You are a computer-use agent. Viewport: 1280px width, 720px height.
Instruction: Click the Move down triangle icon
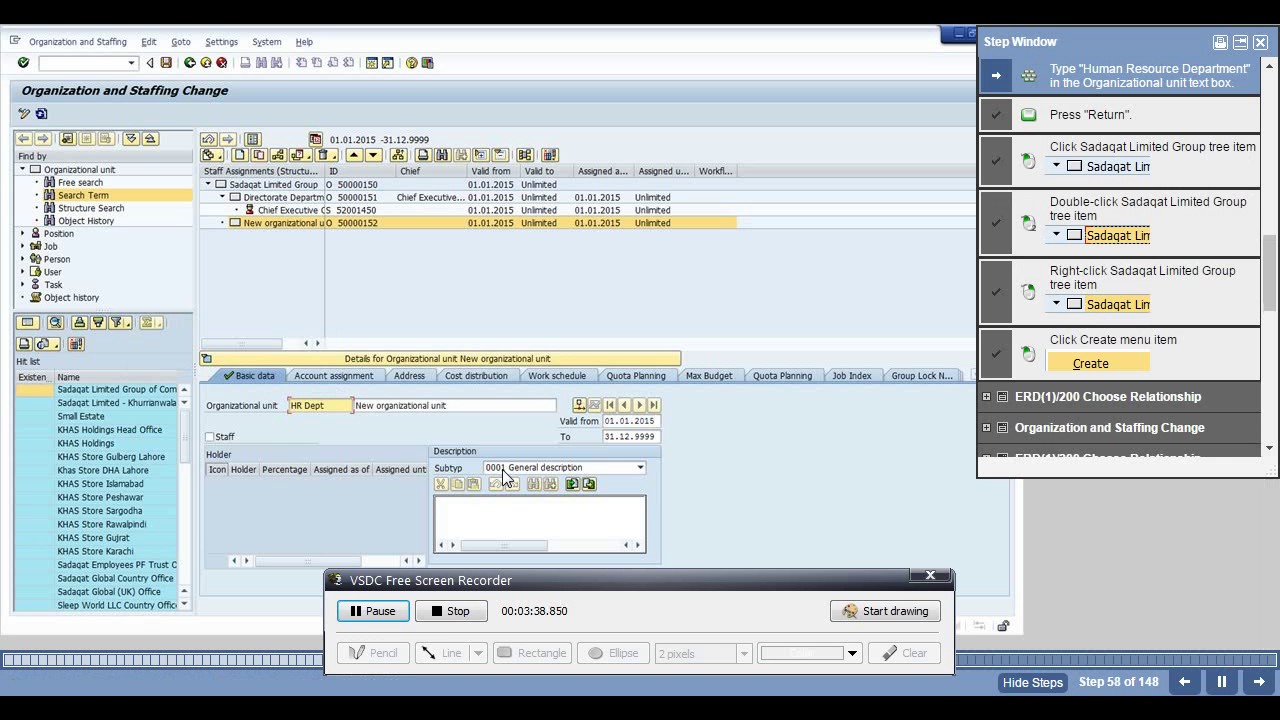[x=373, y=155]
